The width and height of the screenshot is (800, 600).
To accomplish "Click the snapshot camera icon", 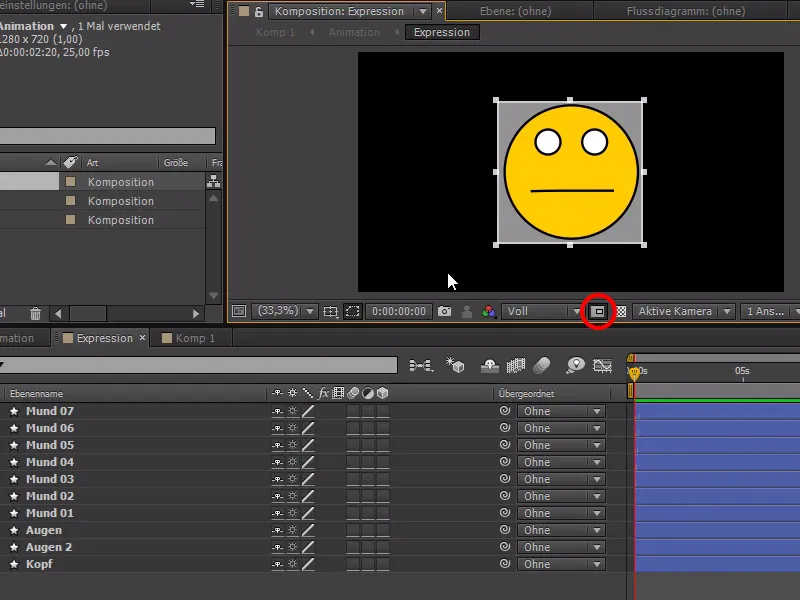I will [444, 311].
